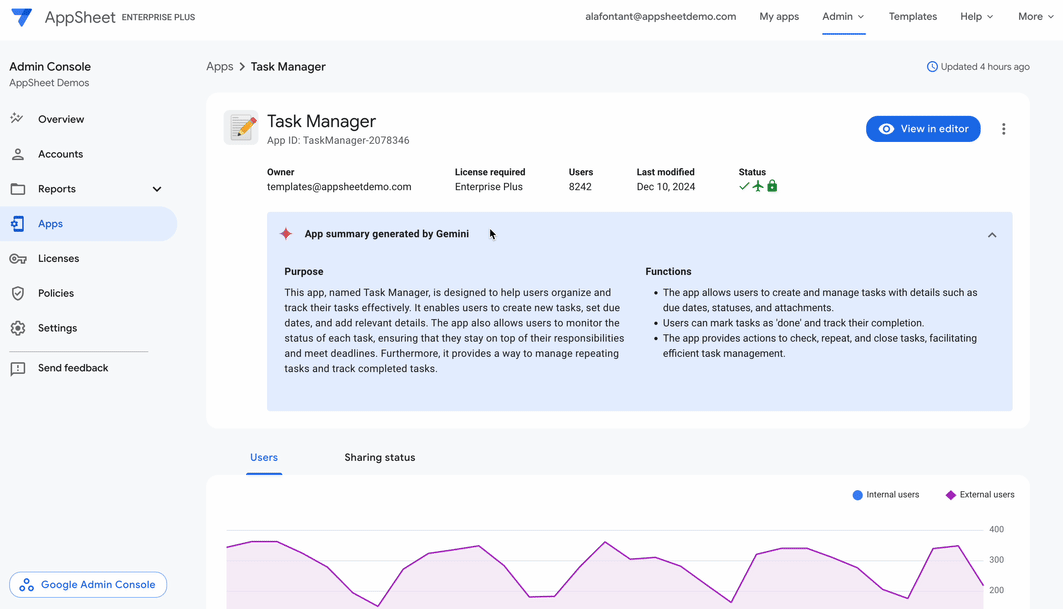1063x609 pixels.
Task: Toggle External users legend series
Action: pyautogui.click(x=979, y=495)
